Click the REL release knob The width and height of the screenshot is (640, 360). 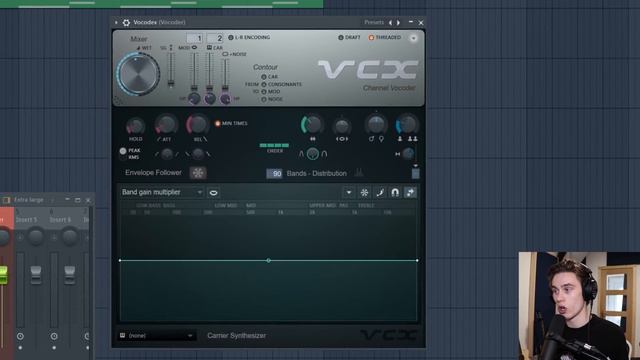click(198, 124)
